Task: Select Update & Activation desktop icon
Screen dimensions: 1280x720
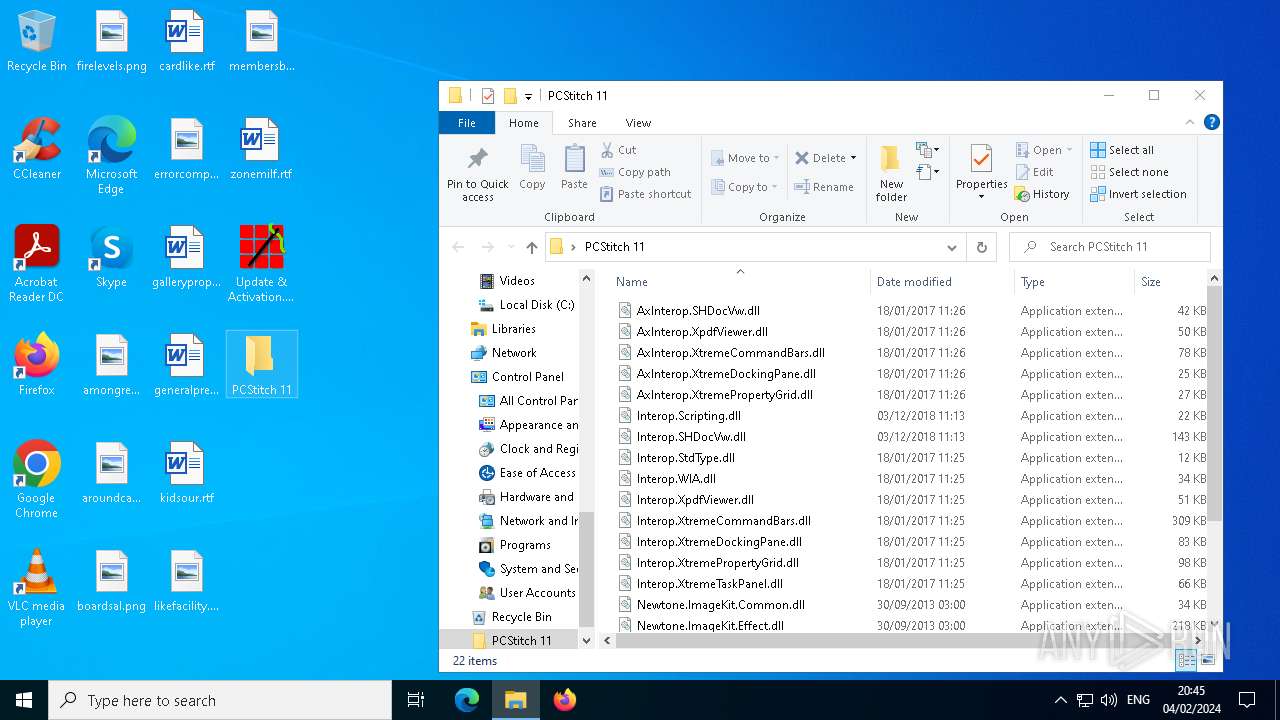Action: [261, 263]
